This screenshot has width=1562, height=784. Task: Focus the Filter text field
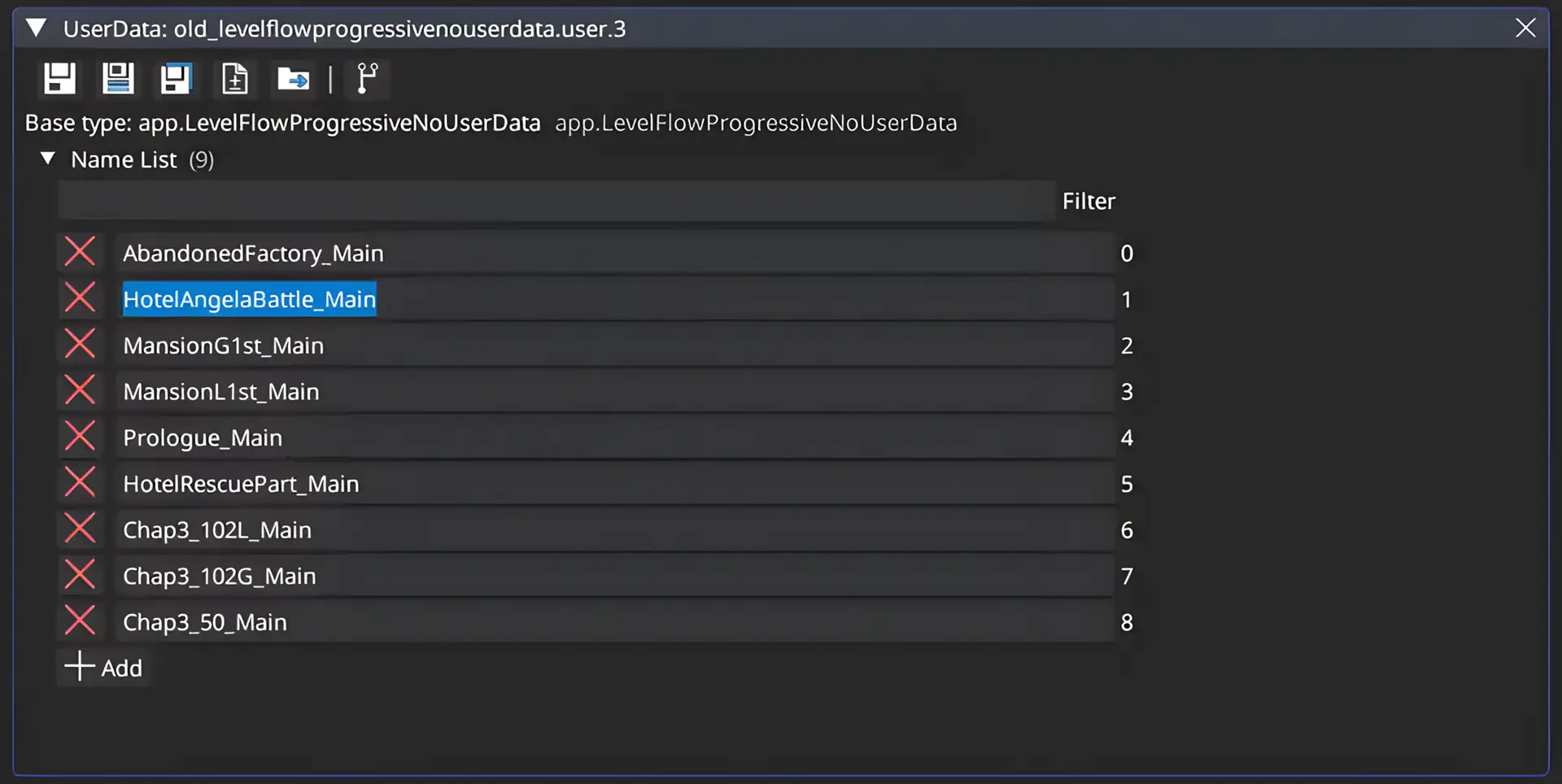click(556, 201)
